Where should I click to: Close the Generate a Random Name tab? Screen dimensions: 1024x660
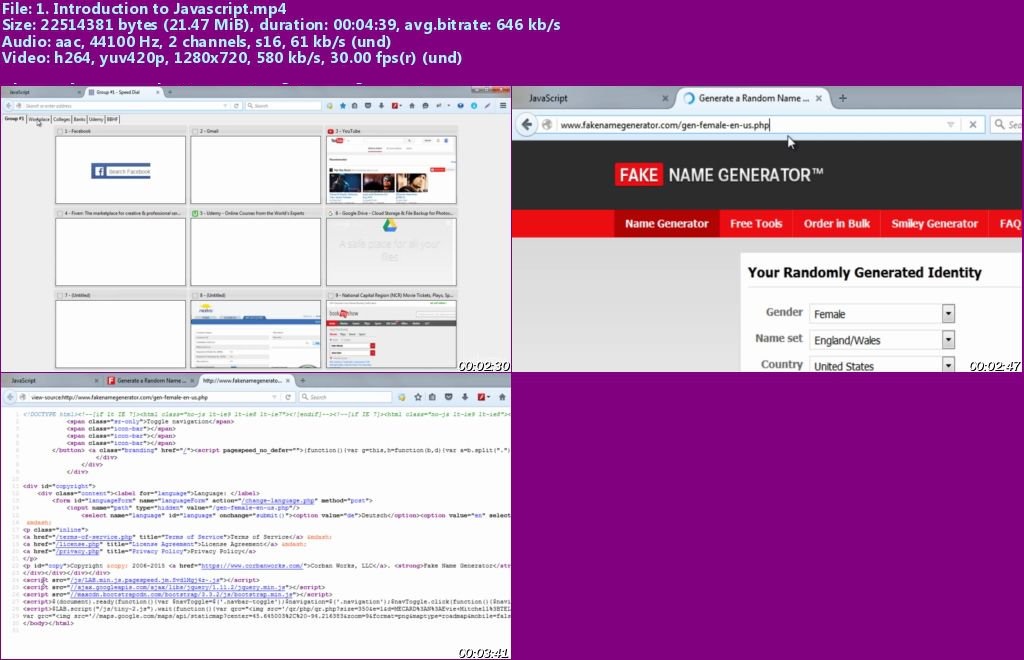coord(818,98)
